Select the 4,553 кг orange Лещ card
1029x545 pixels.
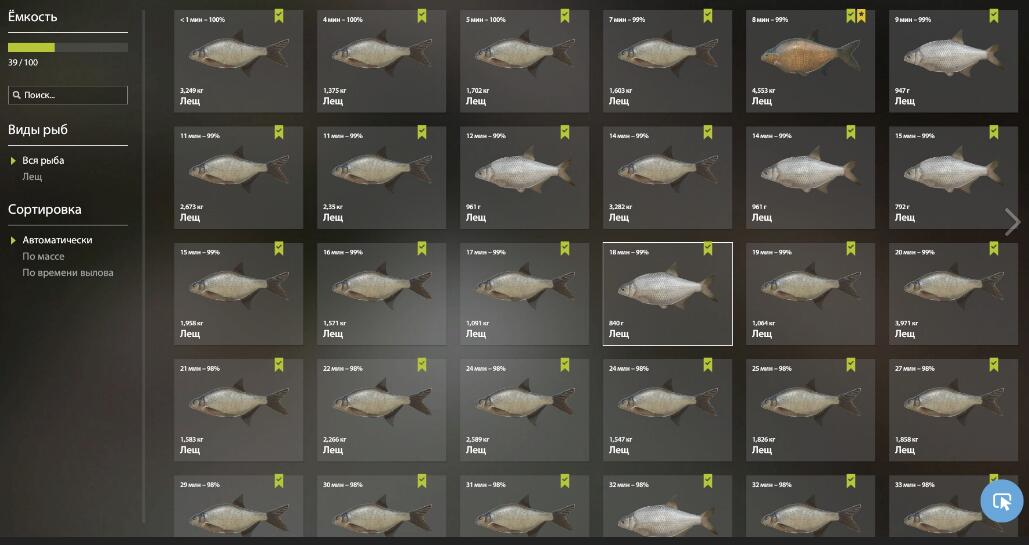tap(810, 60)
